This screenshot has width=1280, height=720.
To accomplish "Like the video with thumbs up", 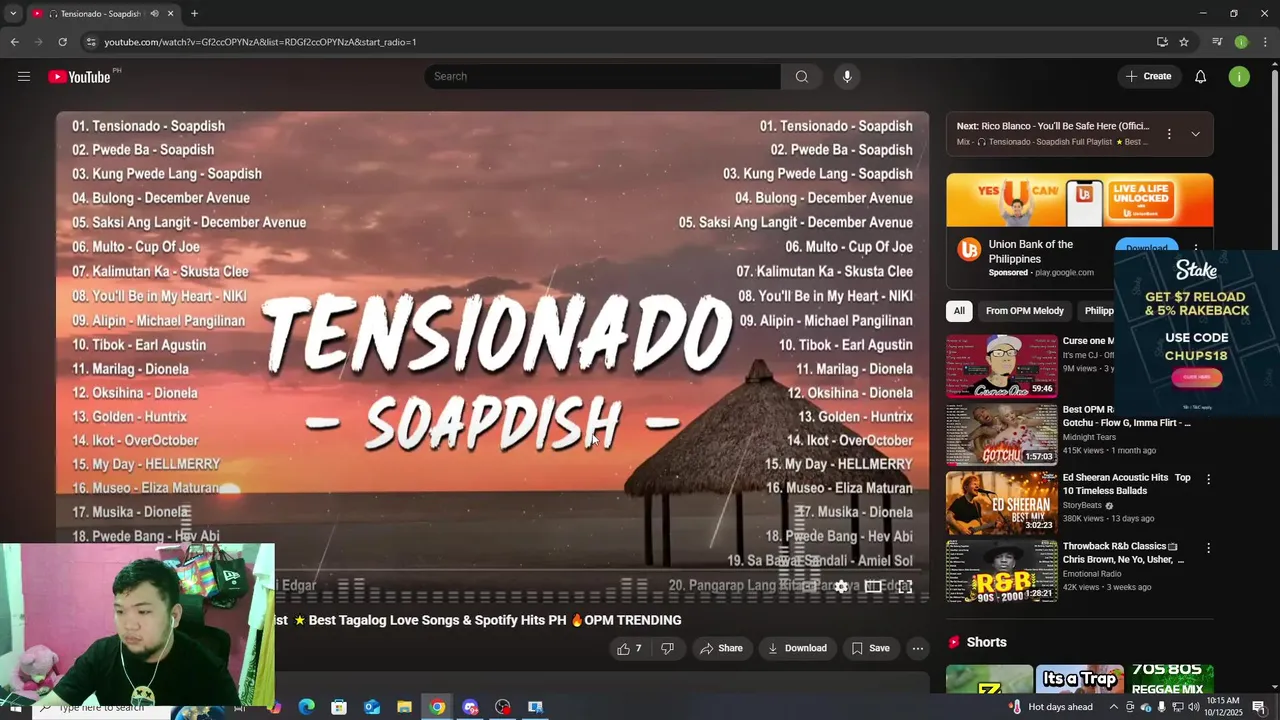I will point(629,648).
